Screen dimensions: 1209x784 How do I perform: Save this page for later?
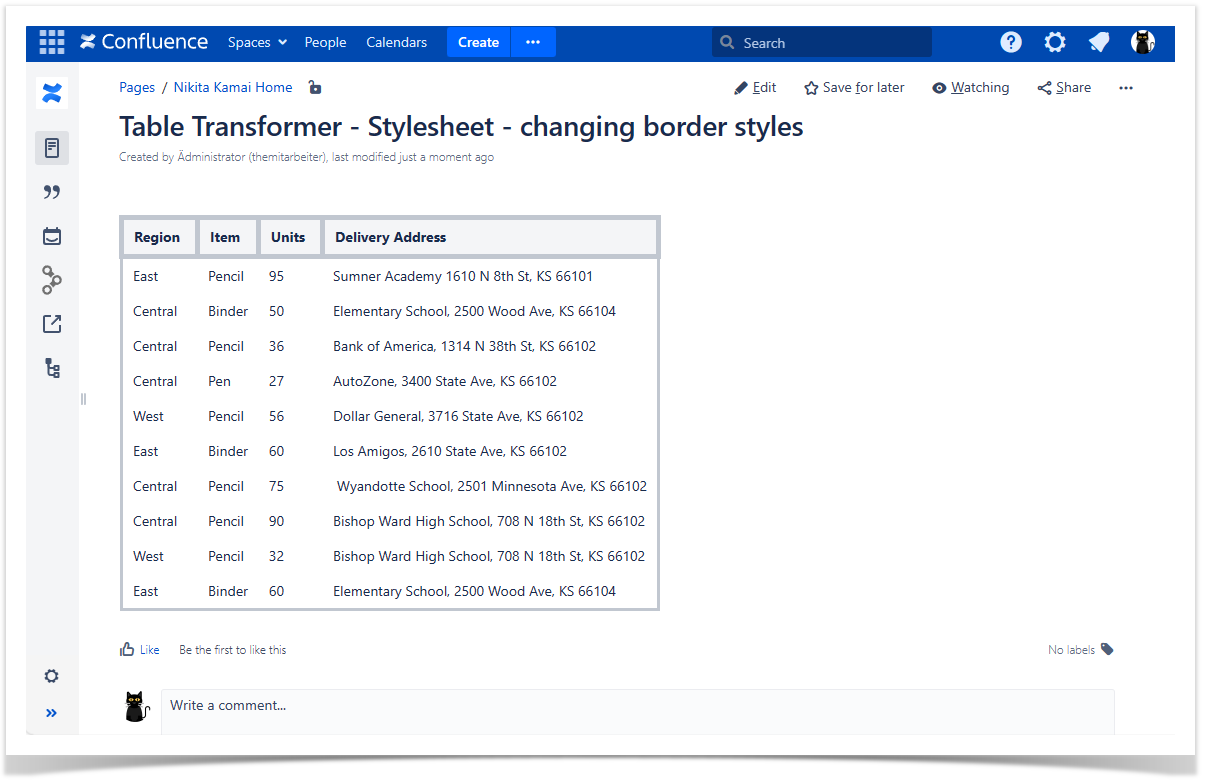coord(854,88)
